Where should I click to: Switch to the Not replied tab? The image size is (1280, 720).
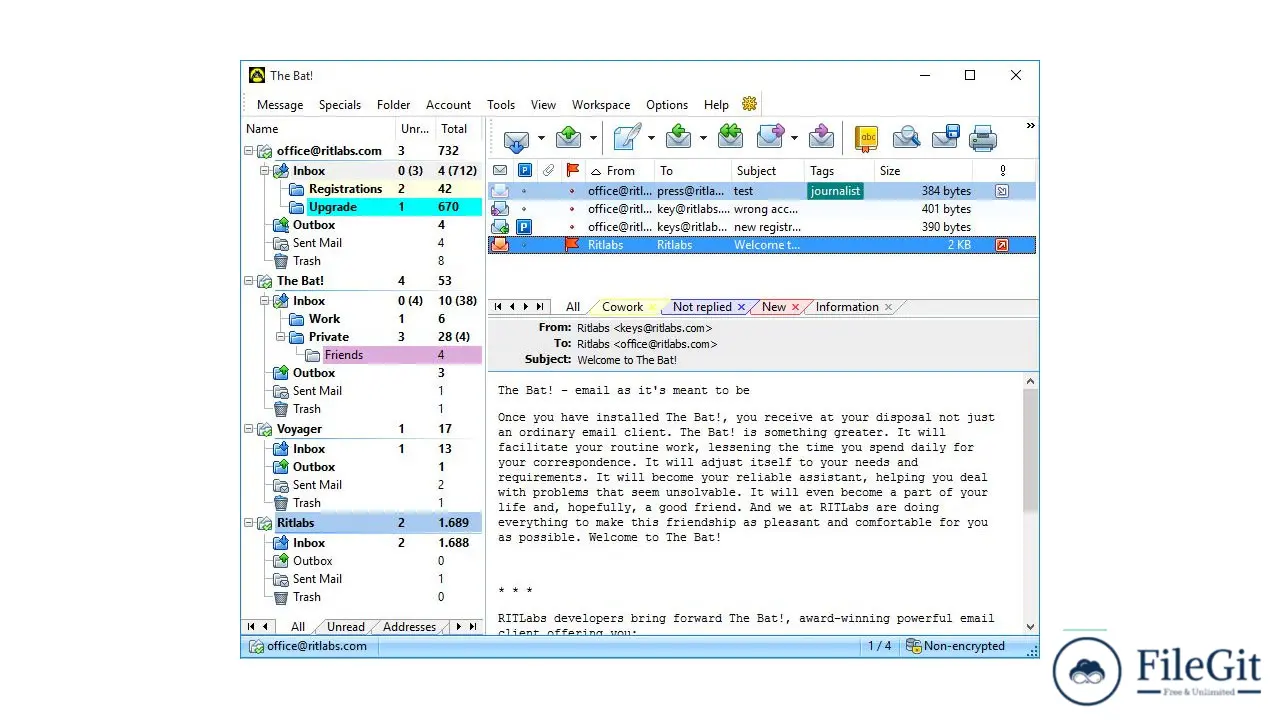point(702,307)
